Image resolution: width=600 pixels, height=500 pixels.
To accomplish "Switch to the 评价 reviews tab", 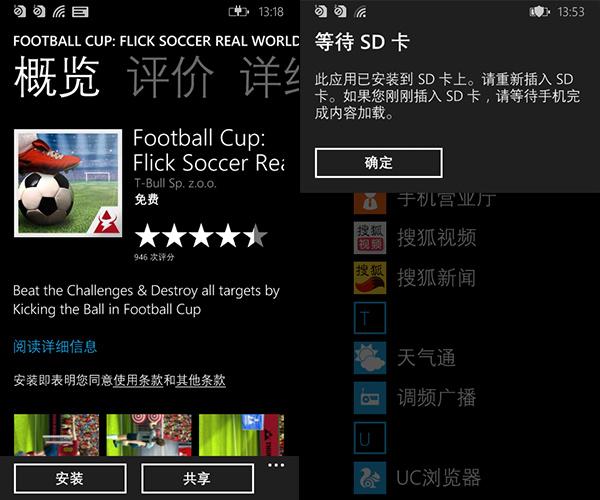I will [170, 77].
